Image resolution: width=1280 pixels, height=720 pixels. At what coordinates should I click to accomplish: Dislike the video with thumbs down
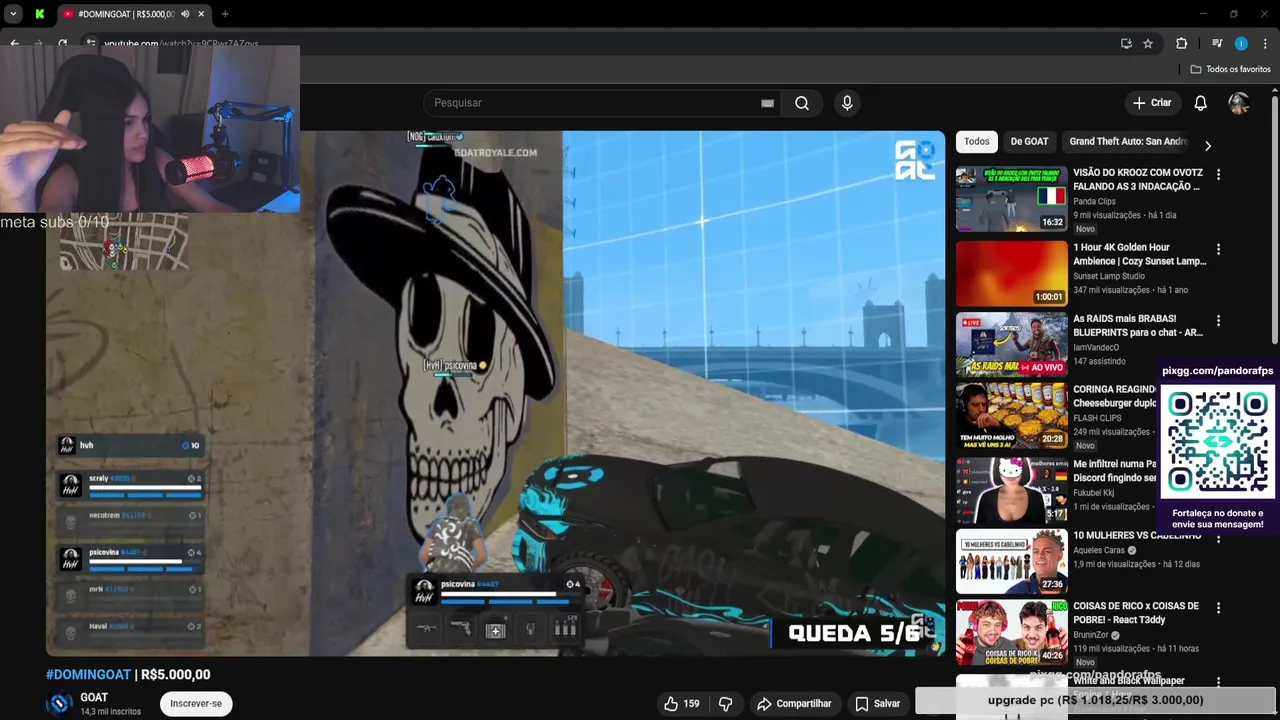coord(726,704)
